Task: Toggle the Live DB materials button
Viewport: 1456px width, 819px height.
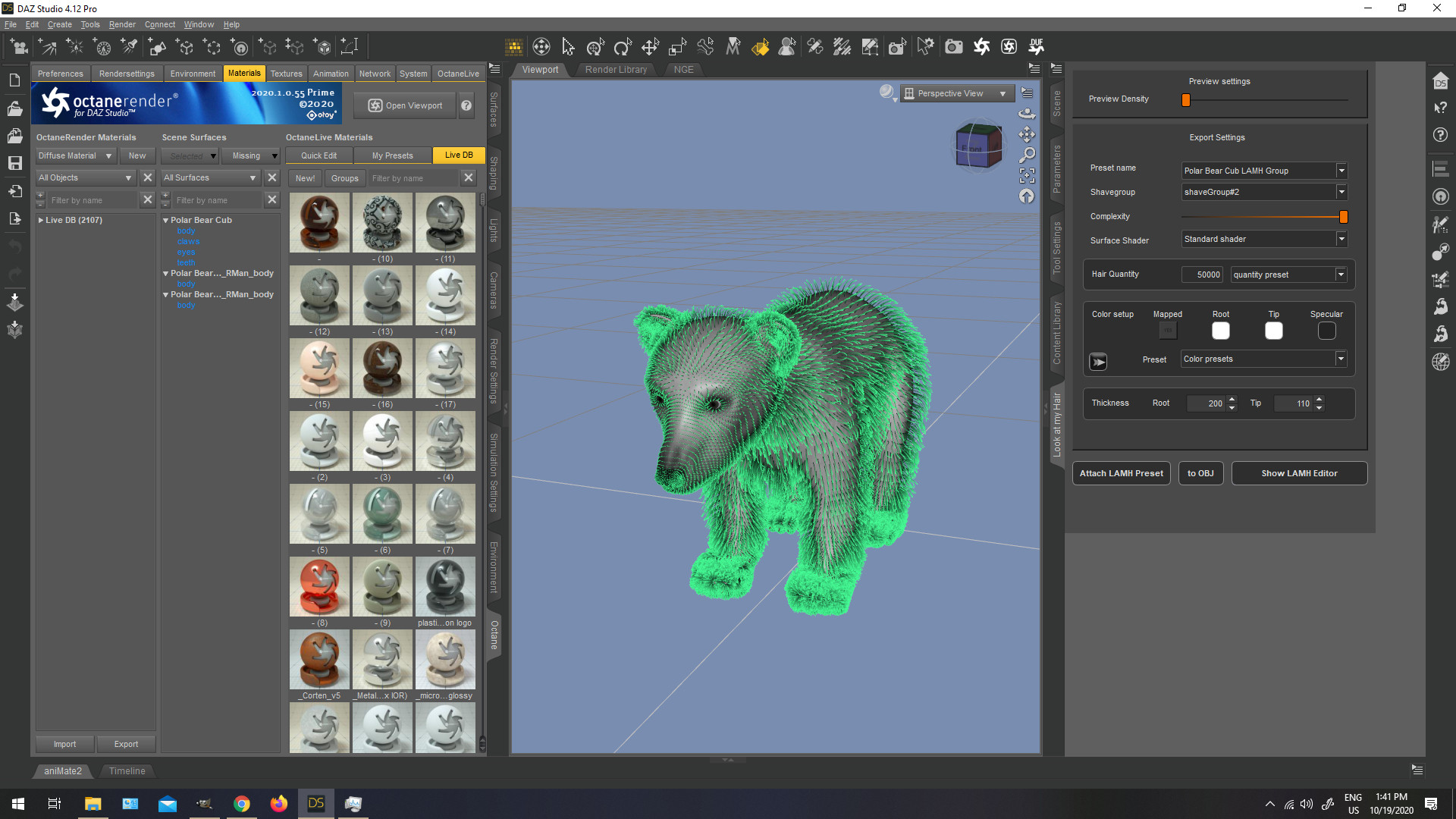Action: click(458, 155)
